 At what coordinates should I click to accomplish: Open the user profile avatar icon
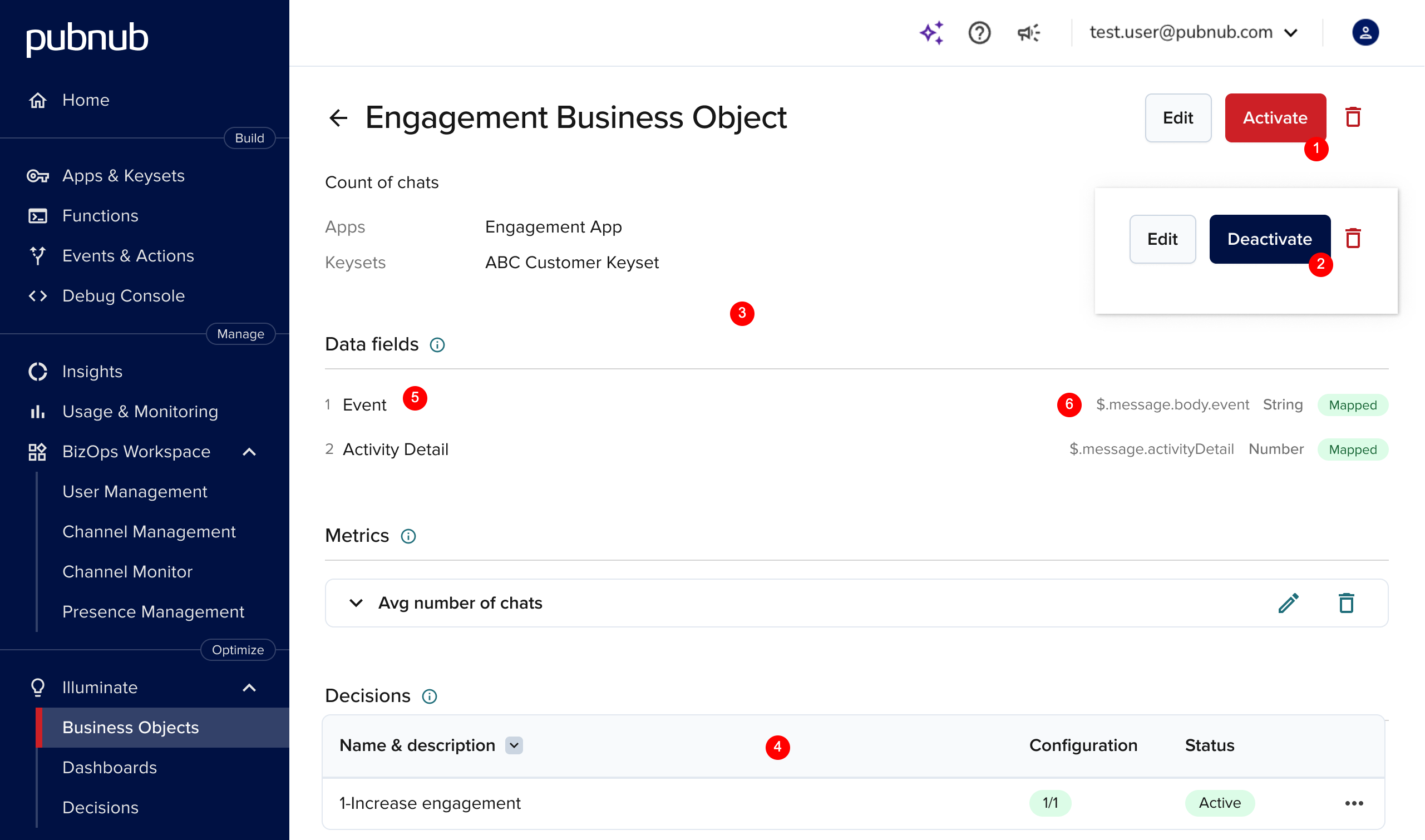1365,33
